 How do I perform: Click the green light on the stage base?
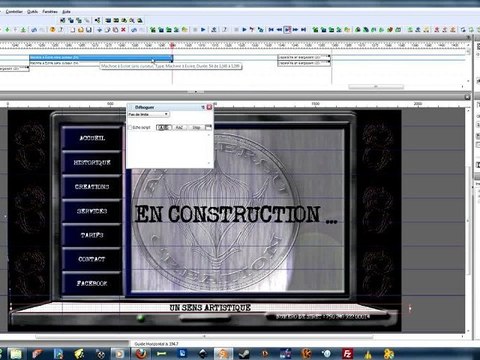tap(141, 318)
